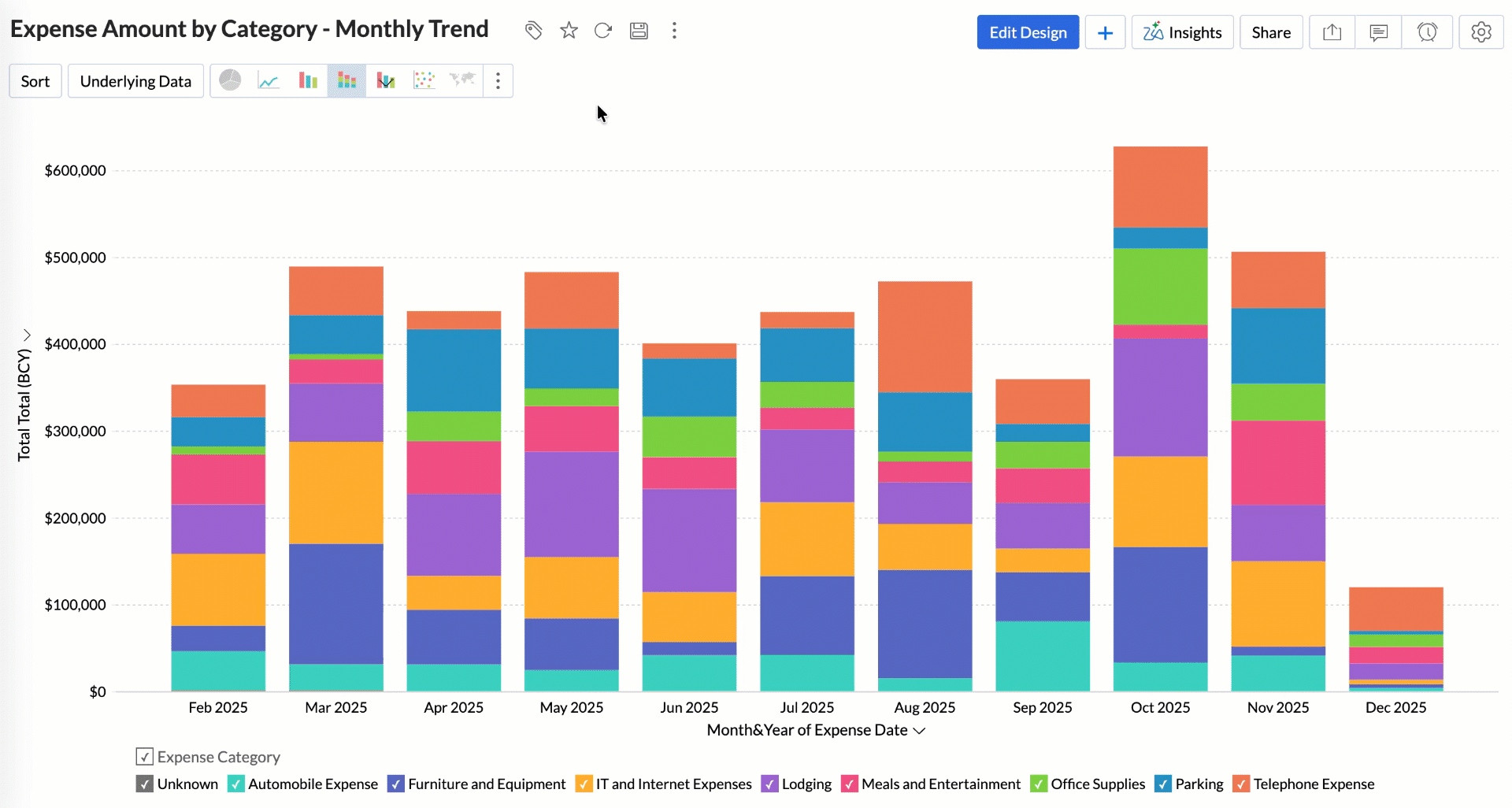Select the line chart type icon
The width and height of the screenshot is (1512, 808).
(x=269, y=80)
